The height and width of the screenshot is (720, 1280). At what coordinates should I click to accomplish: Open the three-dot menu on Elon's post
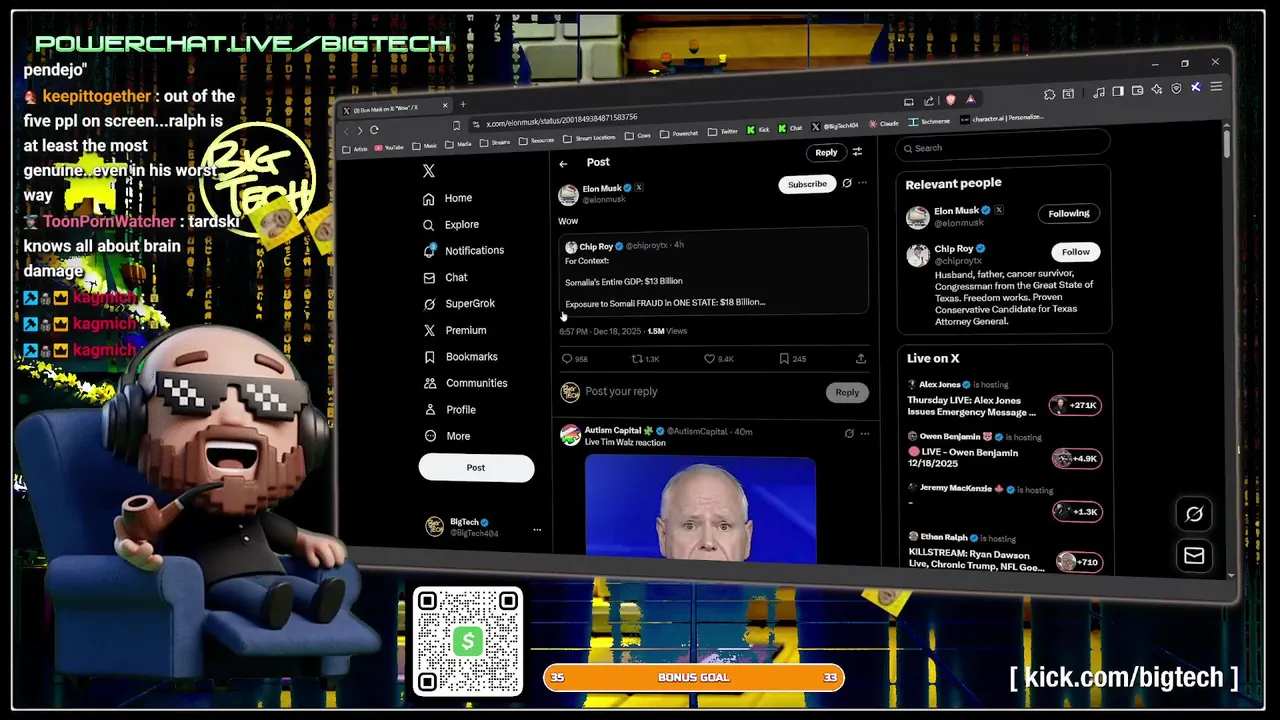click(863, 184)
